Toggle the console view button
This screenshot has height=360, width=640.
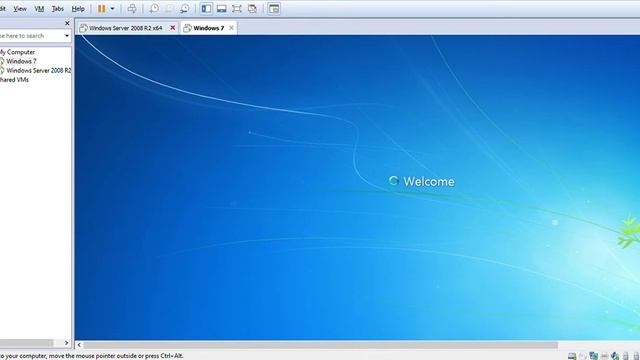(274, 9)
